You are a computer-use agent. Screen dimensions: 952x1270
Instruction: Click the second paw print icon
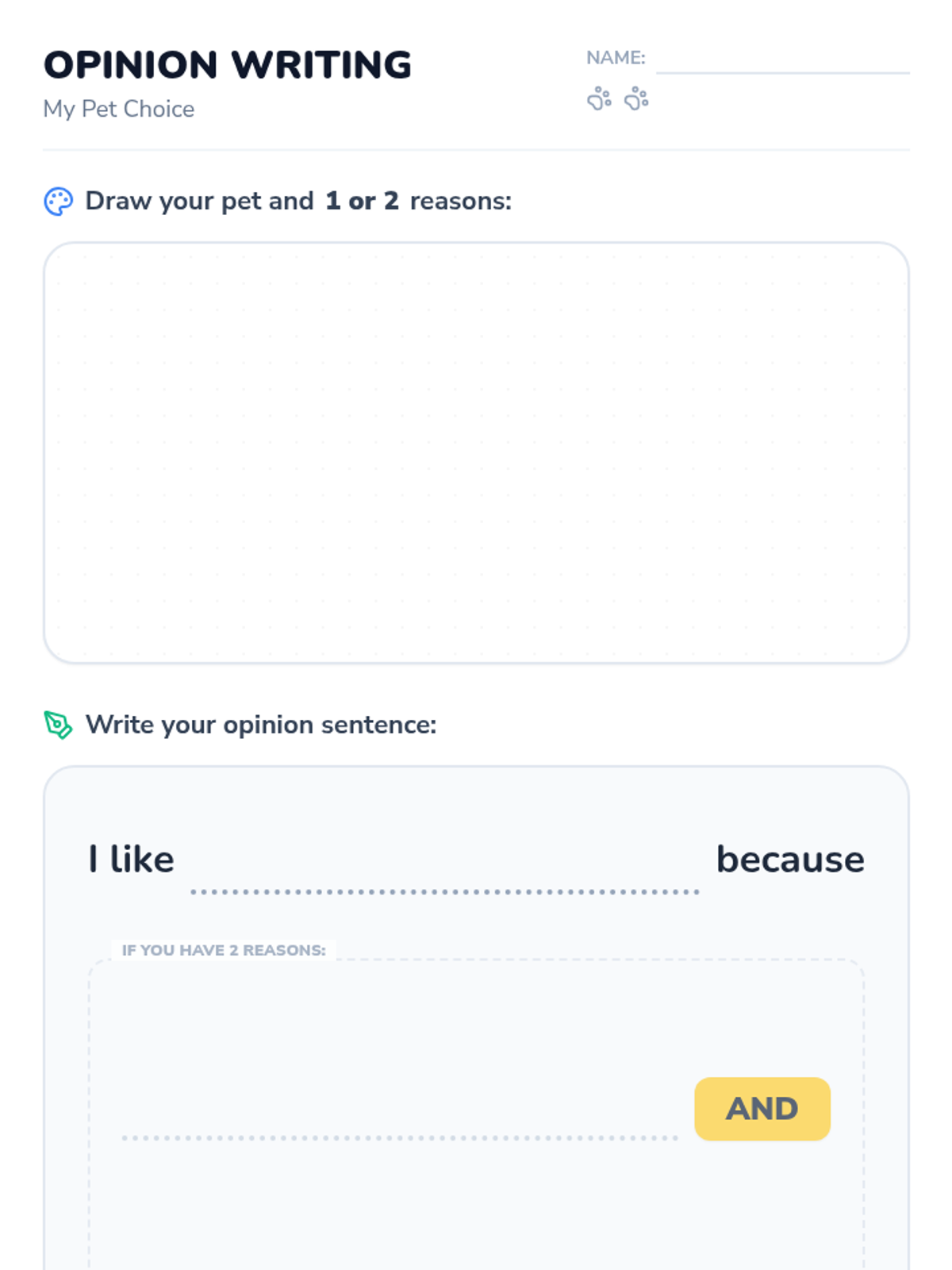(636, 99)
